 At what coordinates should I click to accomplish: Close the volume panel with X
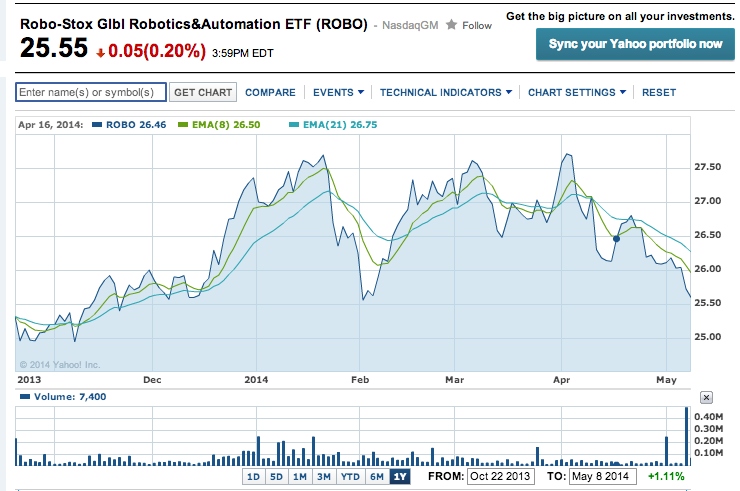[706, 398]
